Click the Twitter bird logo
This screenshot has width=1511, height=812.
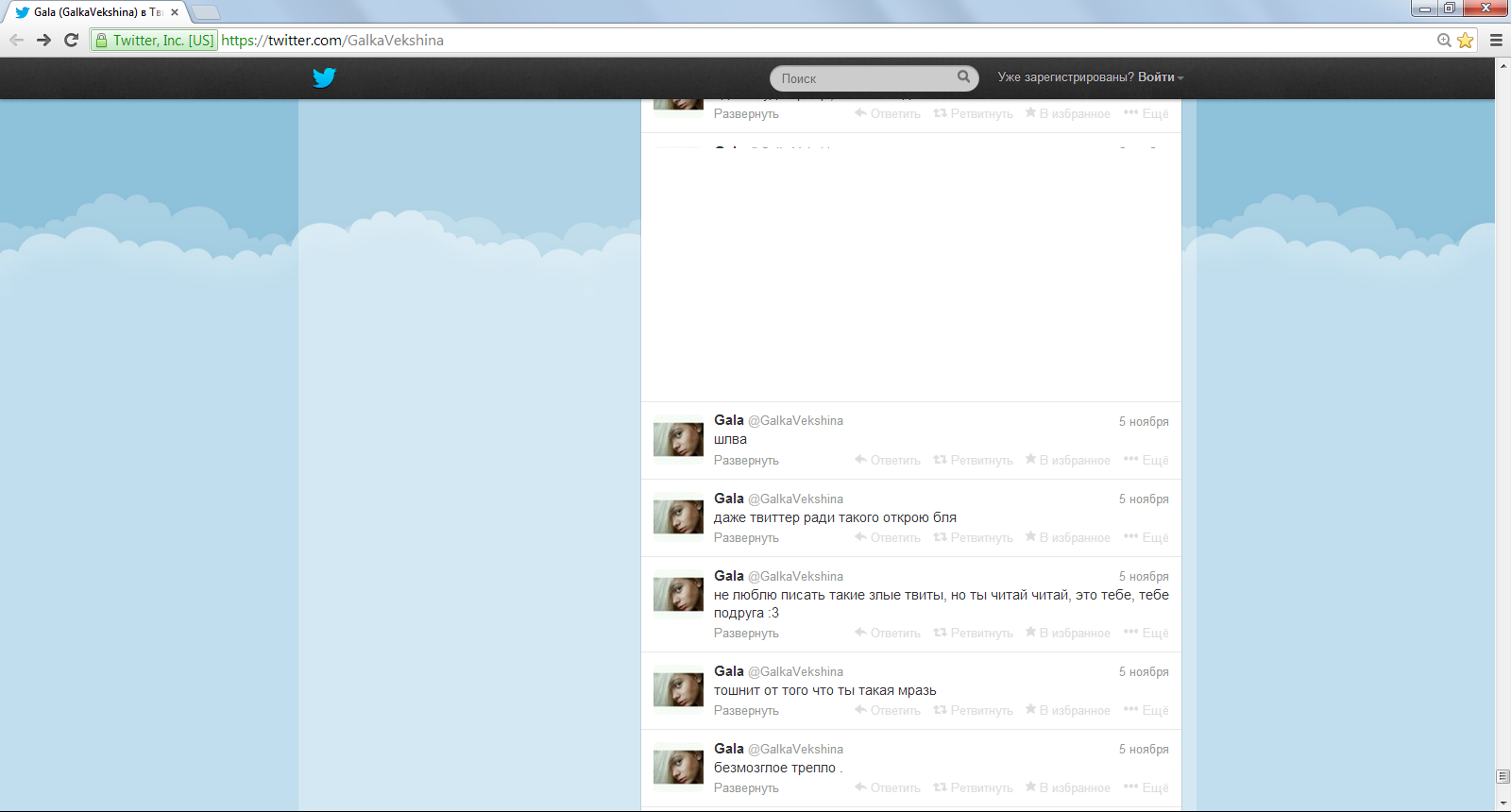point(324,77)
